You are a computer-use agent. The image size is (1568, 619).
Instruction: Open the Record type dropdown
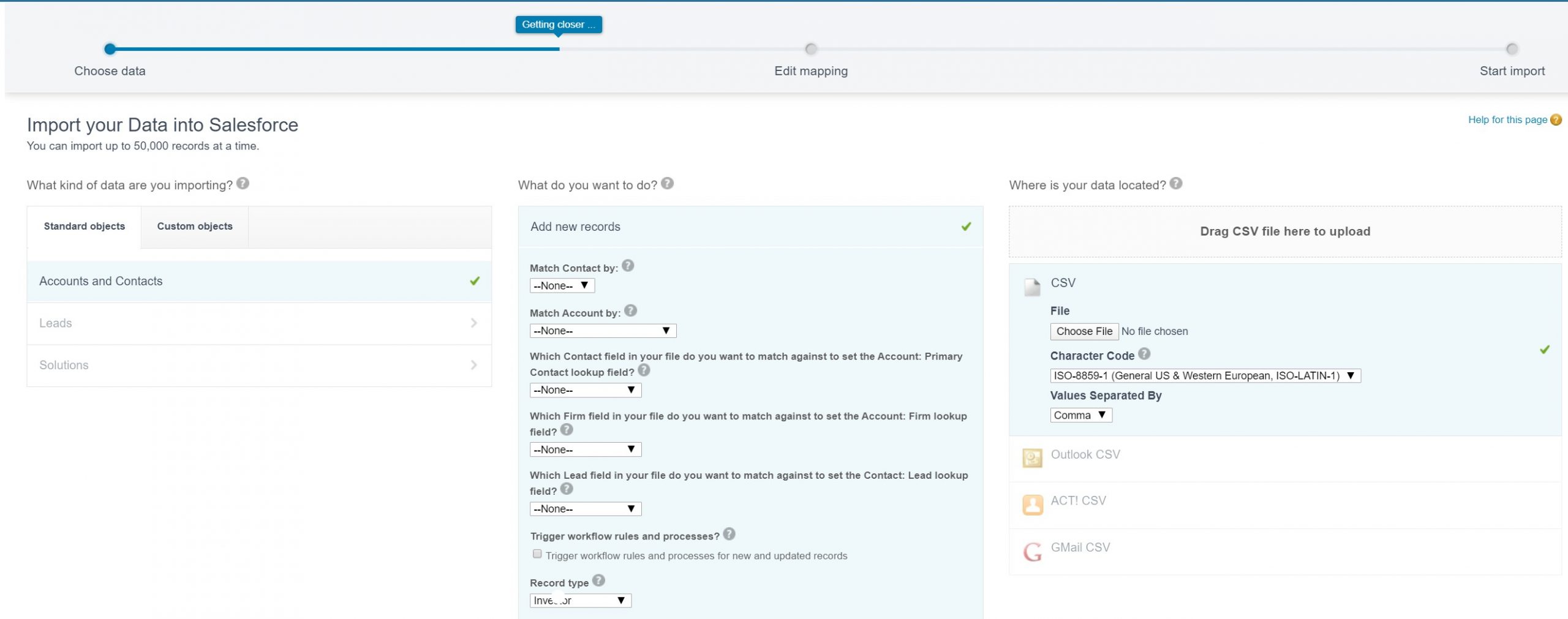pyautogui.click(x=580, y=601)
